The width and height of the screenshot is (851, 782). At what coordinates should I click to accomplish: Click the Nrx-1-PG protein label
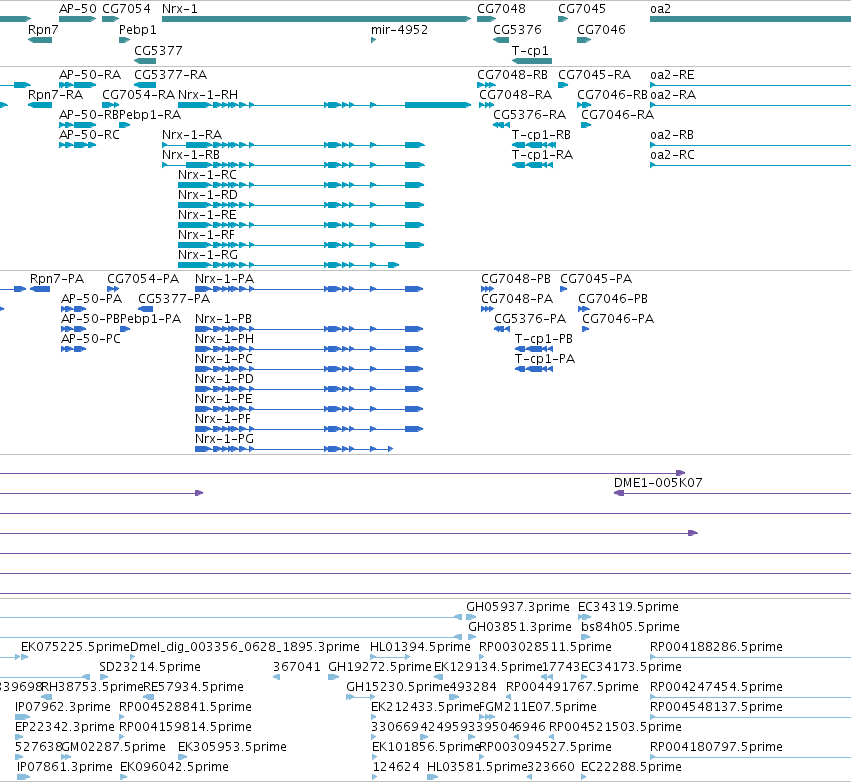point(225,439)
